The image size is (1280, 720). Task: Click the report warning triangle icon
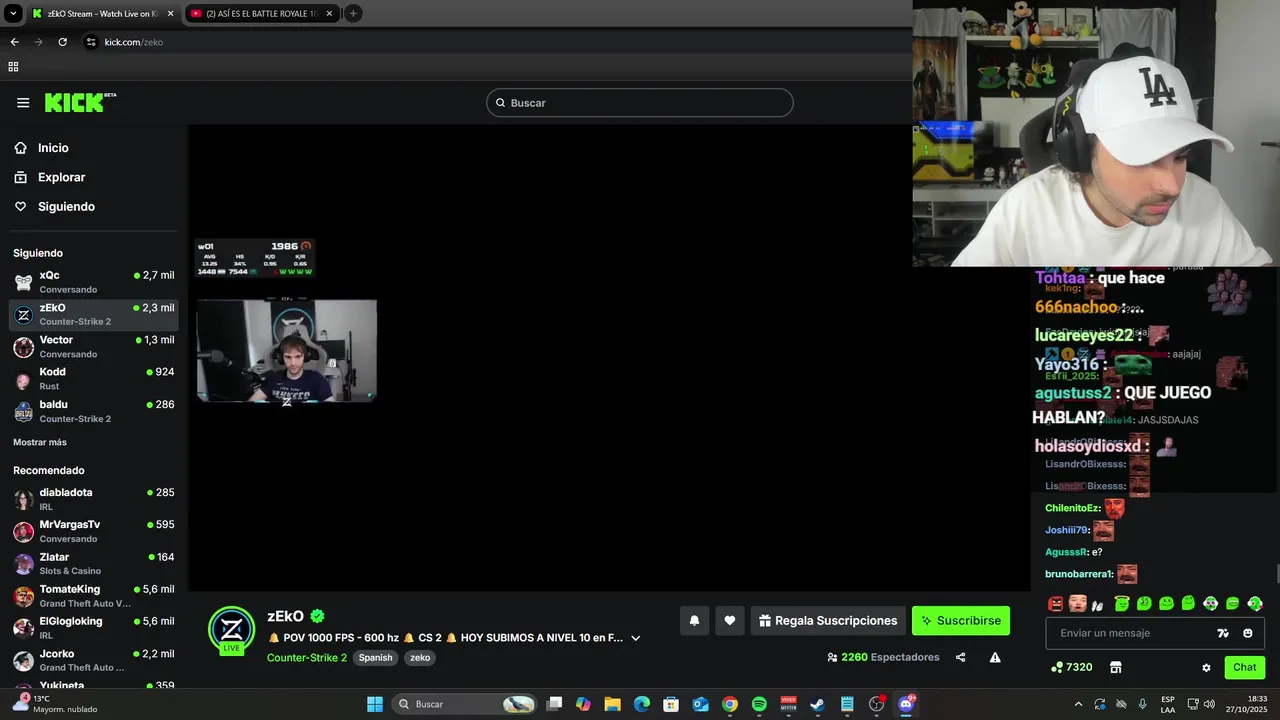click(995, 657)
